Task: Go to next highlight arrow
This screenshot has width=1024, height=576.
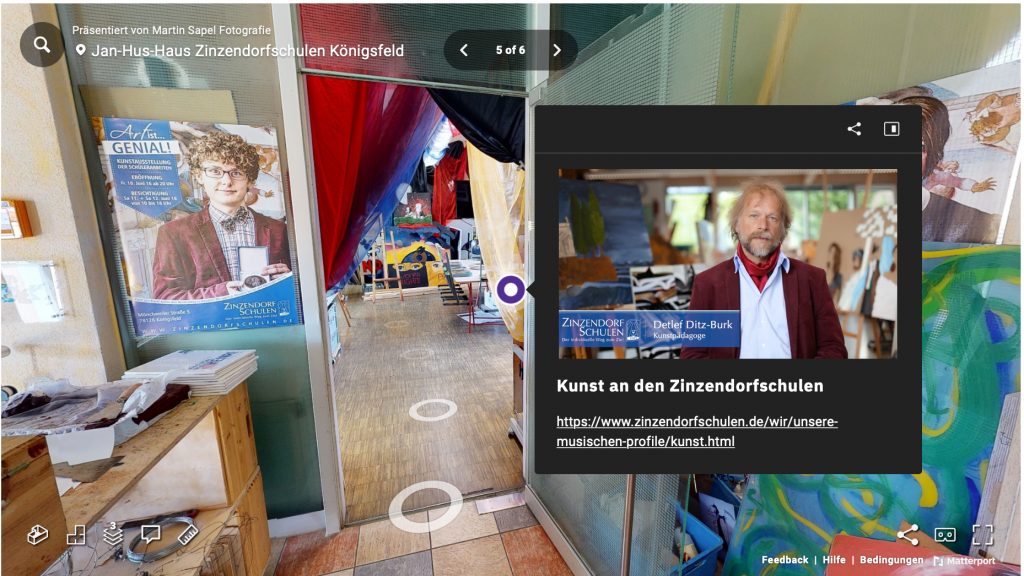Action: [x=557, y=50]
